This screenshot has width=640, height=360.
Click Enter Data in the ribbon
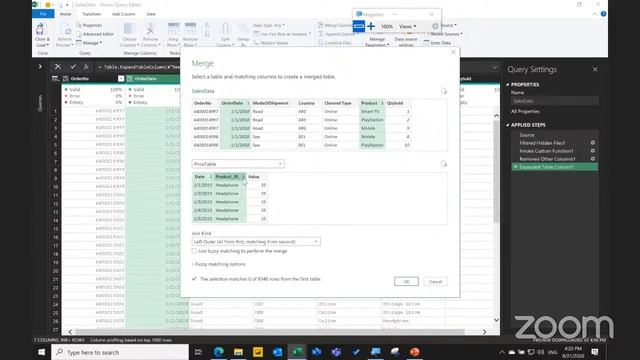coord(437,43)
